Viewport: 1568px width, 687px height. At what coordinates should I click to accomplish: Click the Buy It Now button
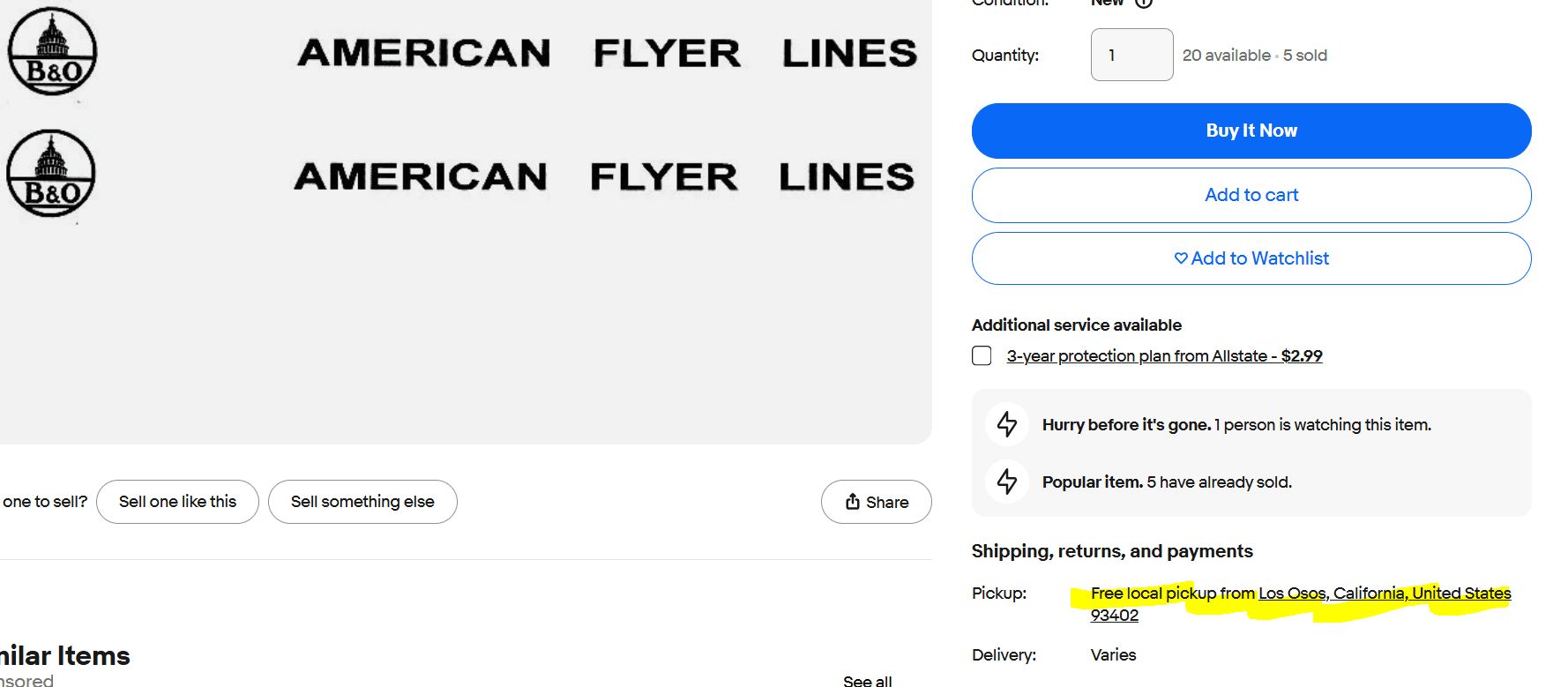pos(1251,131)
